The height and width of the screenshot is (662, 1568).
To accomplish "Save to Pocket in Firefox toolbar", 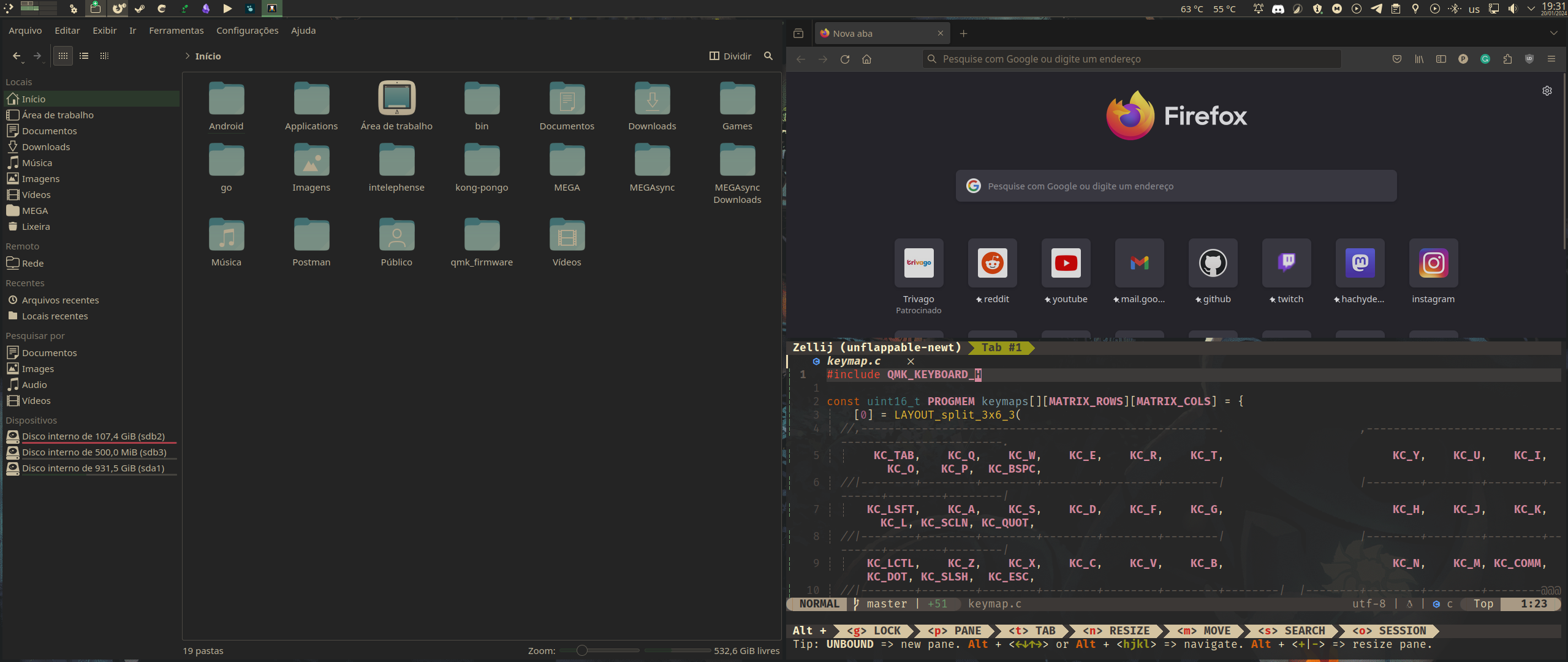I will pyautogui.click(x=1397, y=59).
